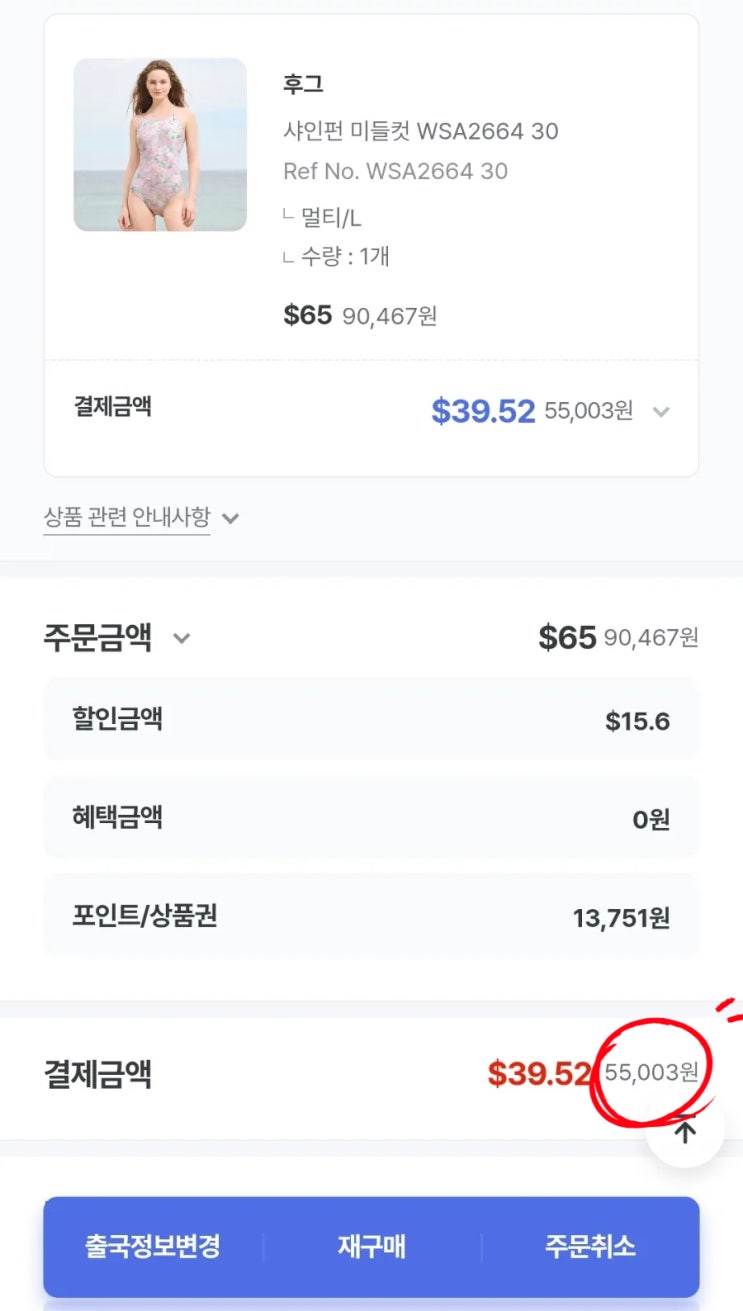Select the 주문취소 button
The image size is (743, 1311).
(x=589, y=1247)
